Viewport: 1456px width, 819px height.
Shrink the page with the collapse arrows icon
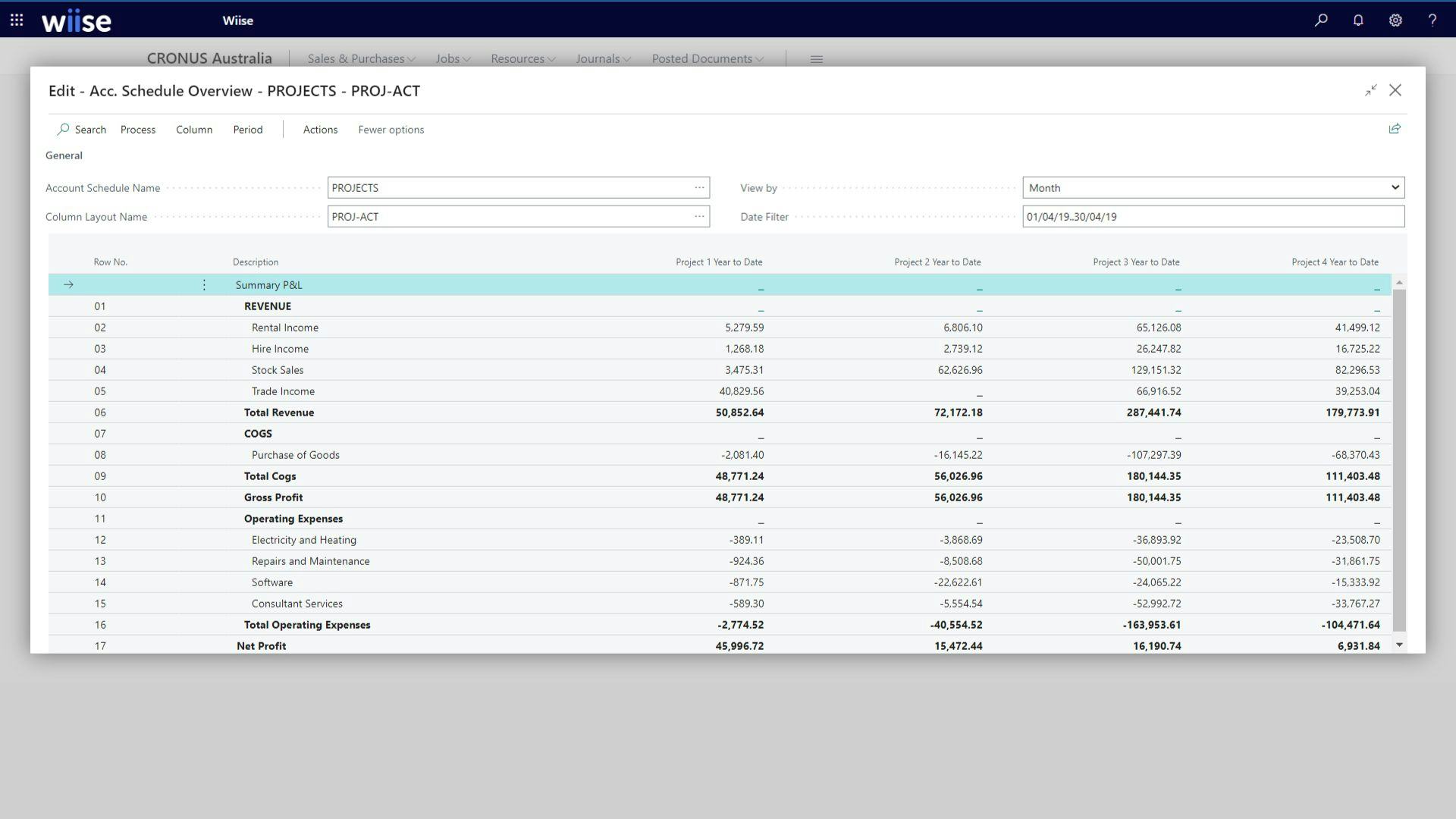(x=1371, y=90)
